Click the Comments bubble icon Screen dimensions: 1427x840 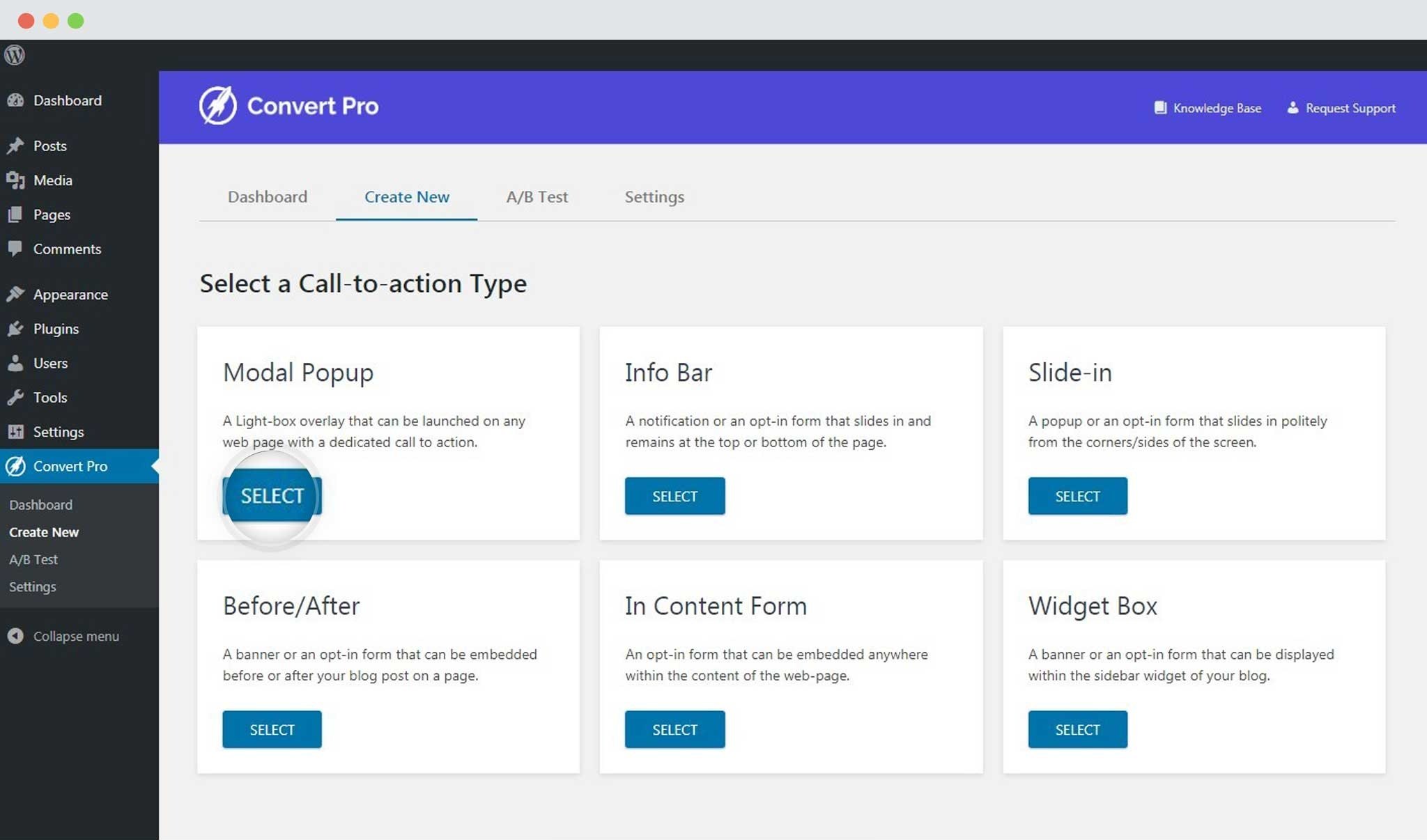click(x=15, y=249)
